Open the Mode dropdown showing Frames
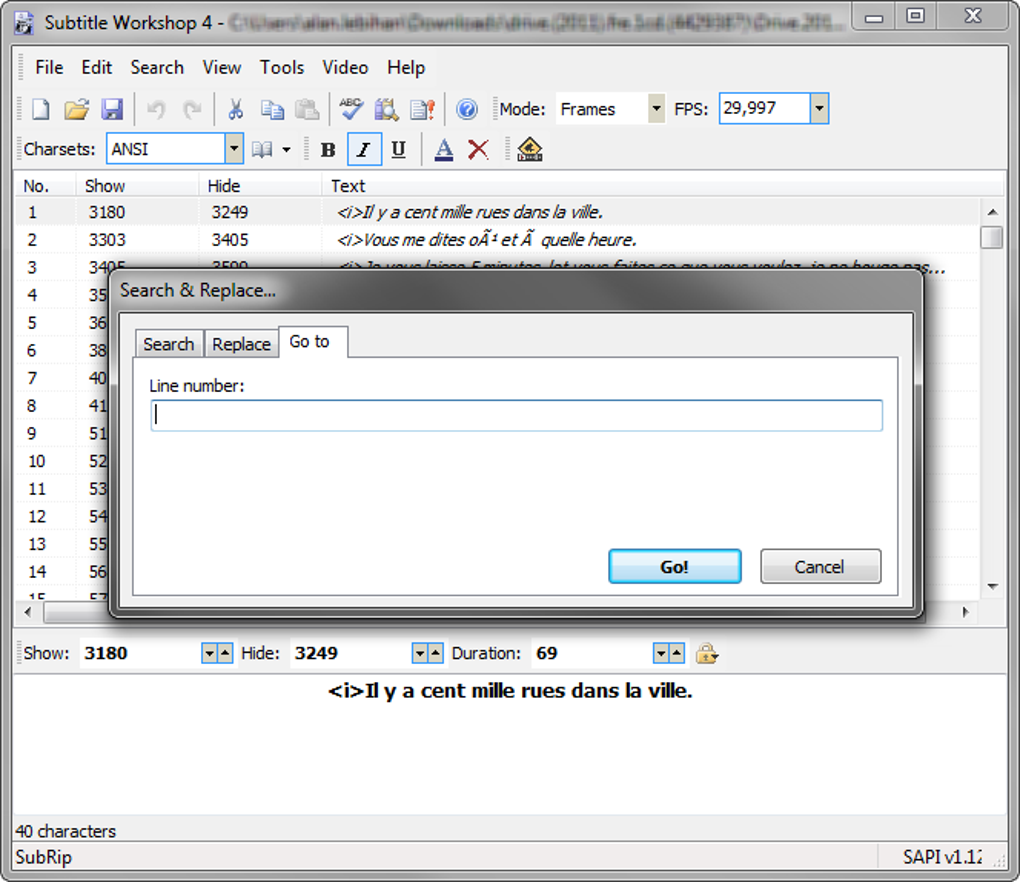The image size is (1020, 882). [656, 109]
